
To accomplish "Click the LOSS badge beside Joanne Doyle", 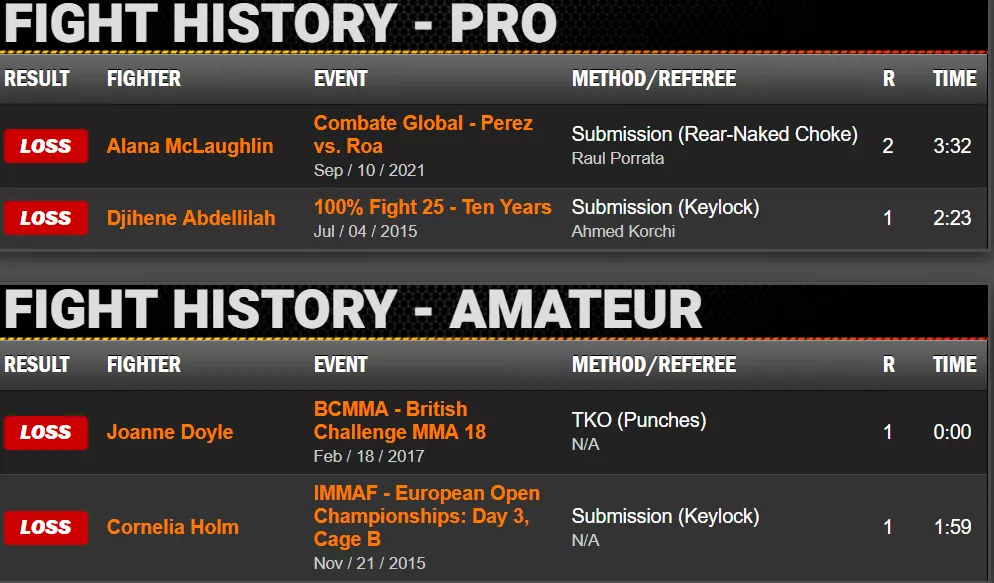I will click(x=46, y=432).
